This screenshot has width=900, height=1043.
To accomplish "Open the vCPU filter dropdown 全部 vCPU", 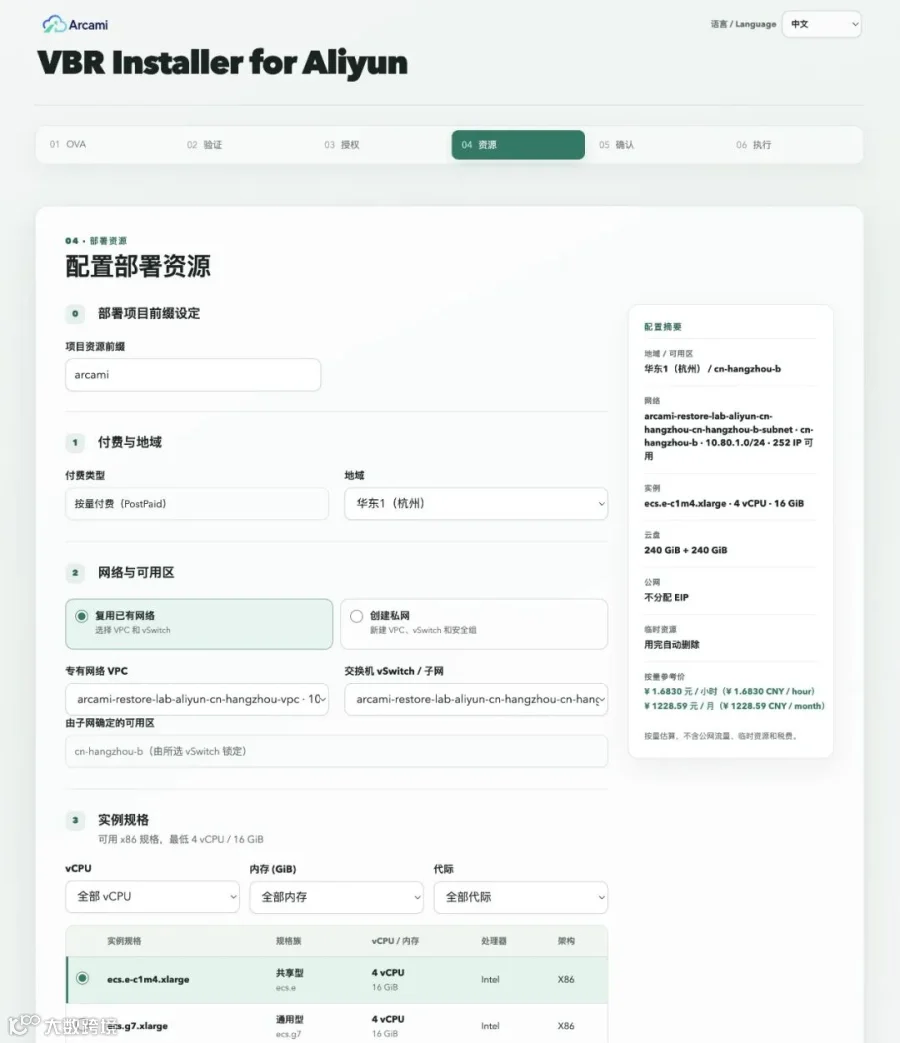I will tap(152, 897).
